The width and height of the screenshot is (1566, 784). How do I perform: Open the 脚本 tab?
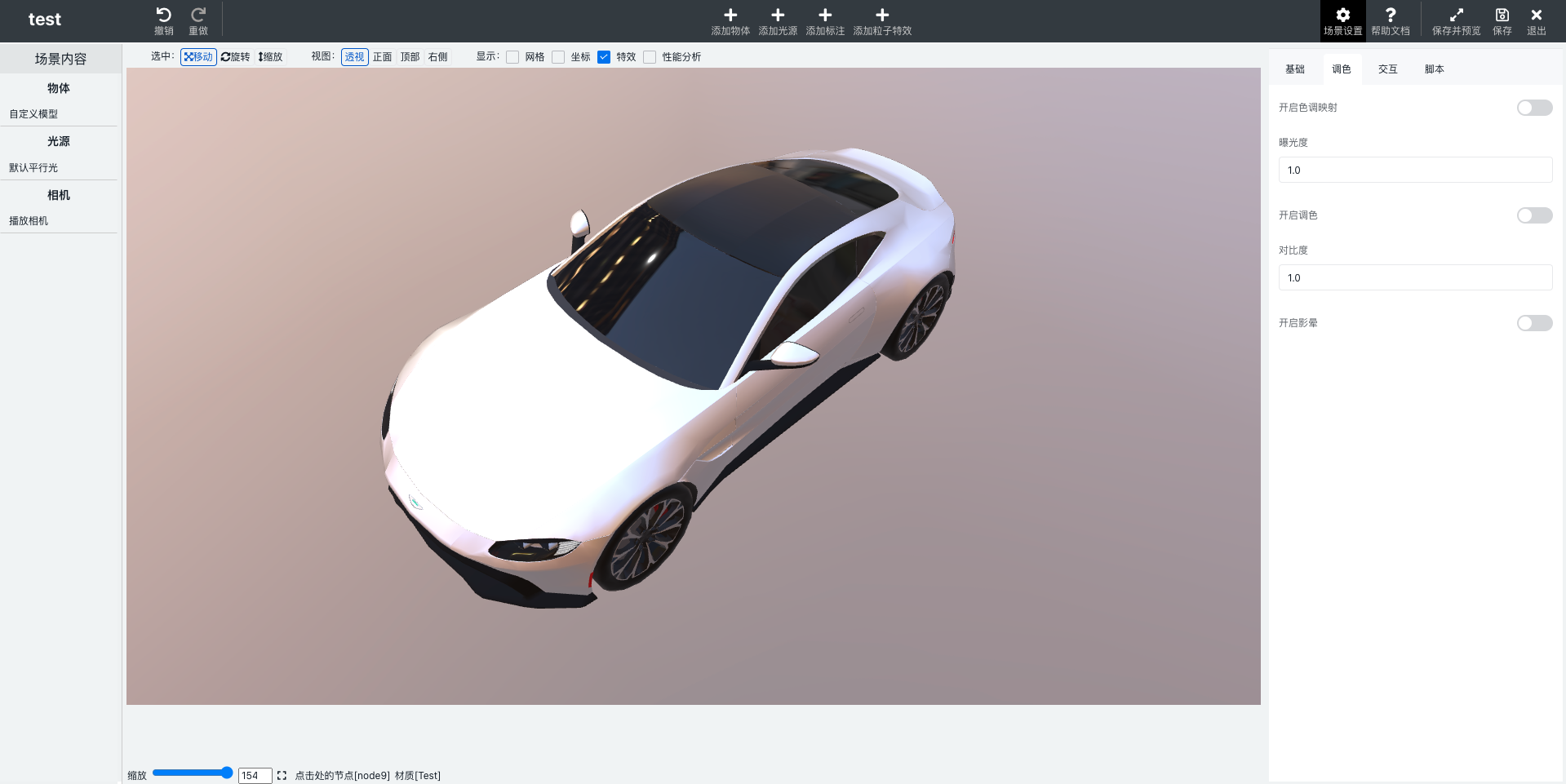(x=1435, y=69)
